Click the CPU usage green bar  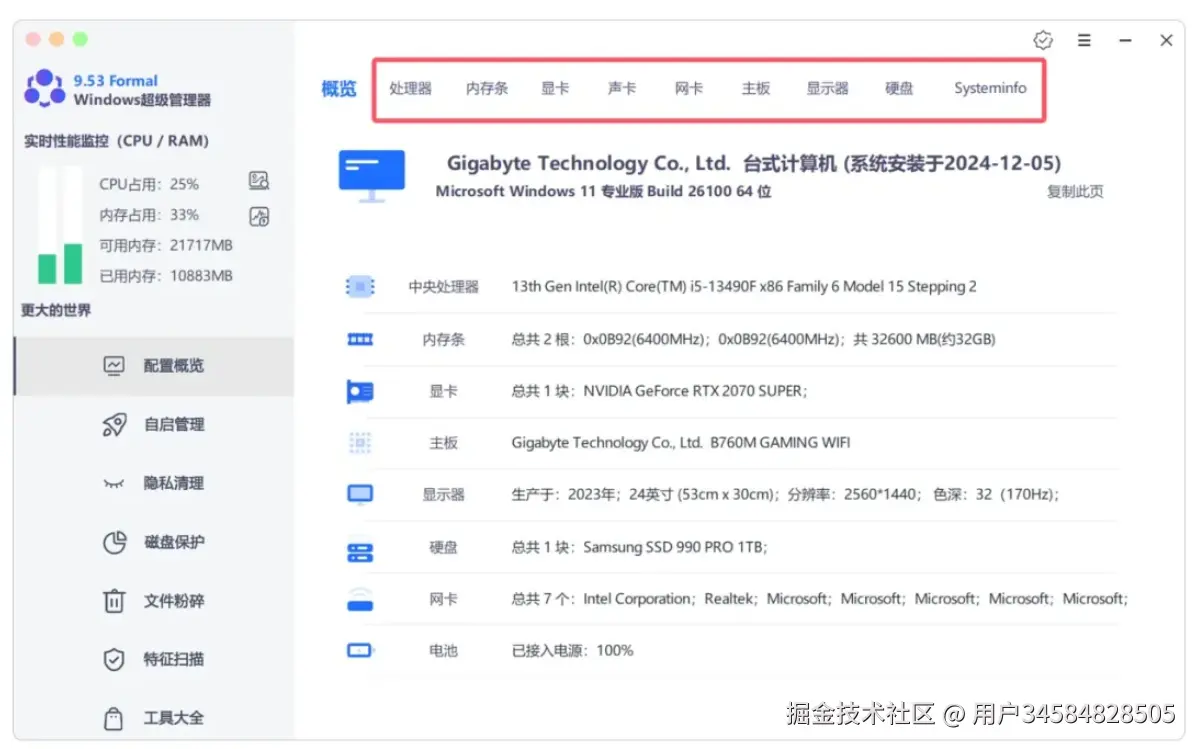pos(47,269)
